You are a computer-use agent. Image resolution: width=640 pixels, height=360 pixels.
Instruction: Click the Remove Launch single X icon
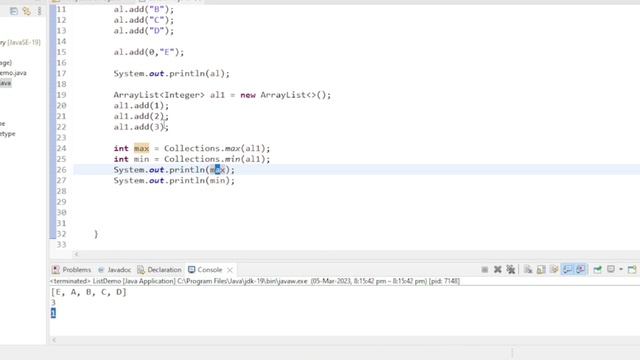[x=498, y=269]
